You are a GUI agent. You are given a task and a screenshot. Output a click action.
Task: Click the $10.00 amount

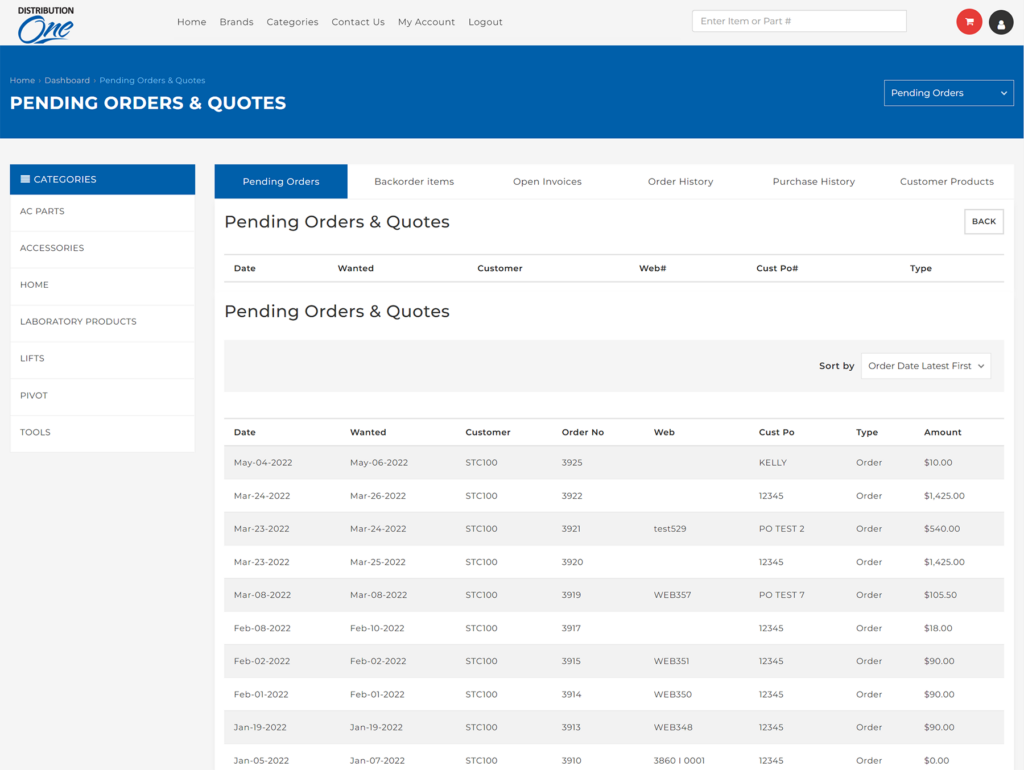[x=938, y=462]
